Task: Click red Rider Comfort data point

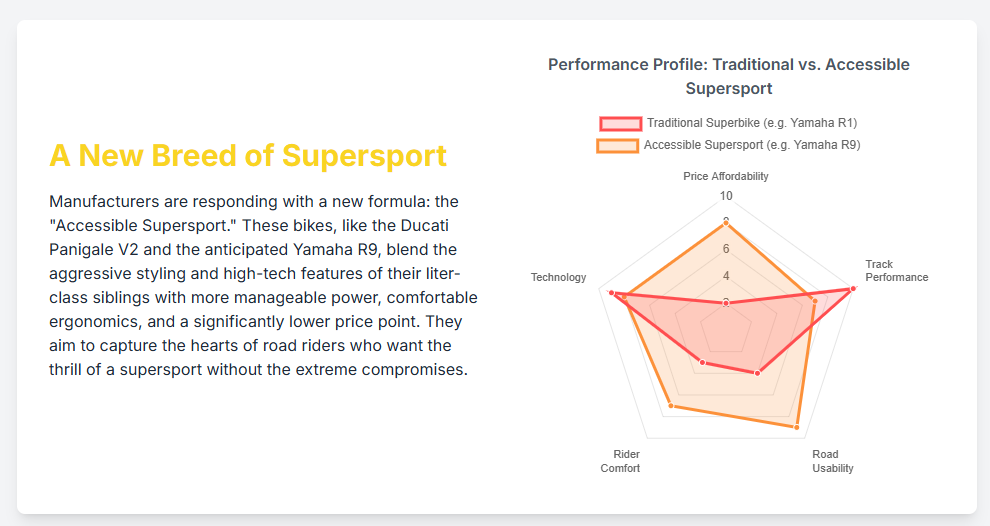Action: click(703, 362)
